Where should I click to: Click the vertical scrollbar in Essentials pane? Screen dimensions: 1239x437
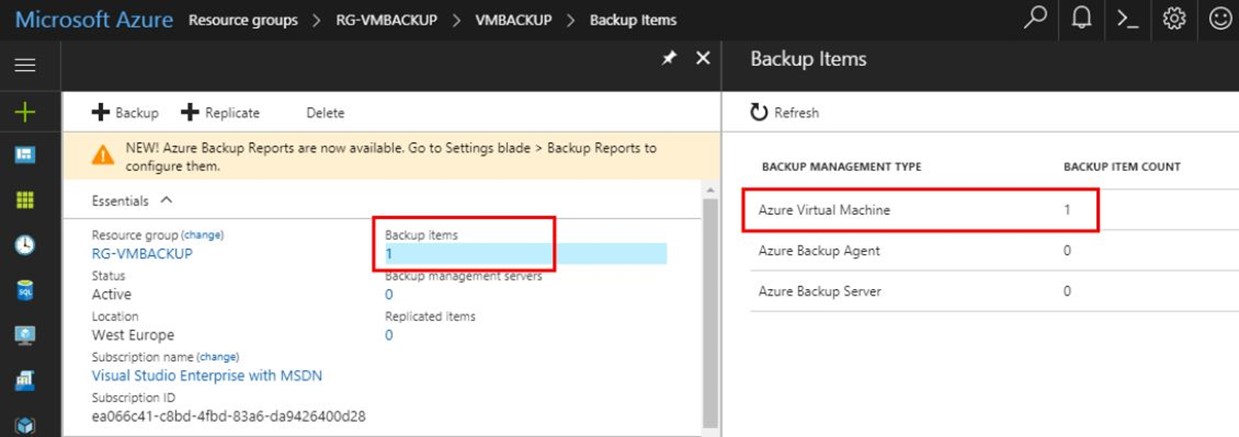click(711, 312)
